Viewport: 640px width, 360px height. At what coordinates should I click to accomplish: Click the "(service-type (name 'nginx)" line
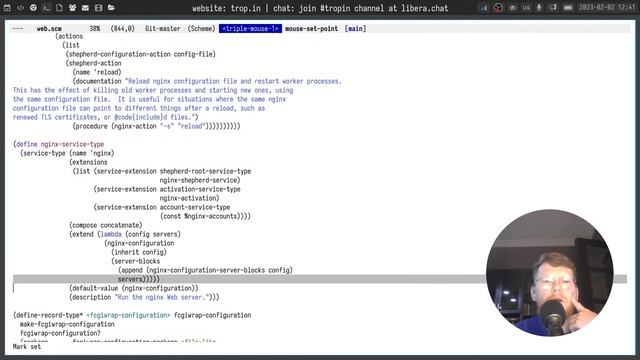(x=67, y=153)
